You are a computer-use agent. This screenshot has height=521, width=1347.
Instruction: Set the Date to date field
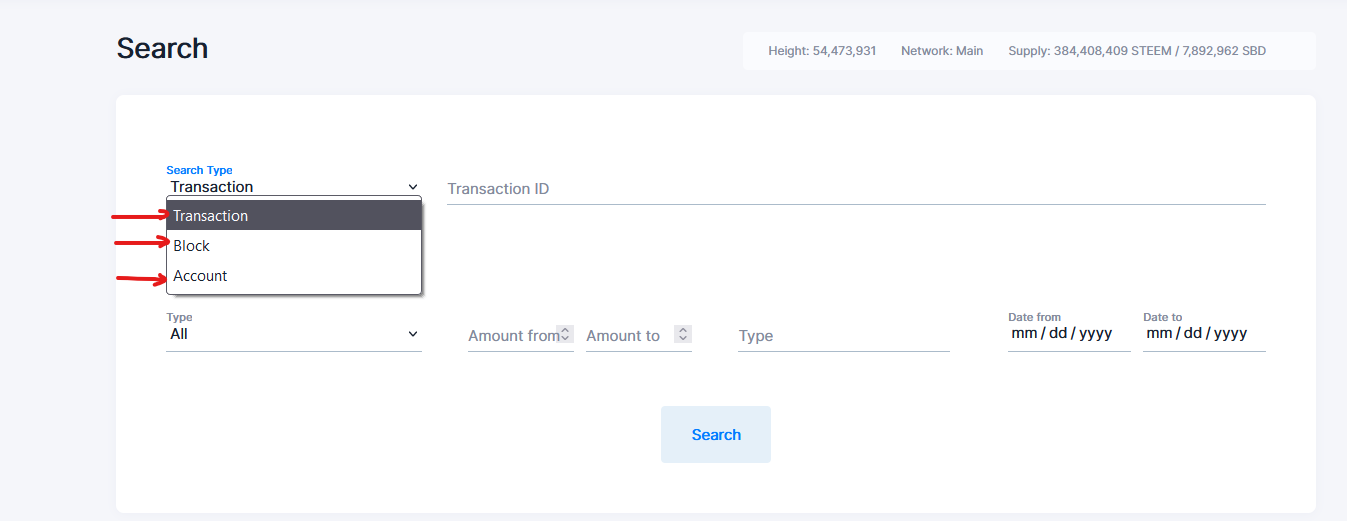1204,334
